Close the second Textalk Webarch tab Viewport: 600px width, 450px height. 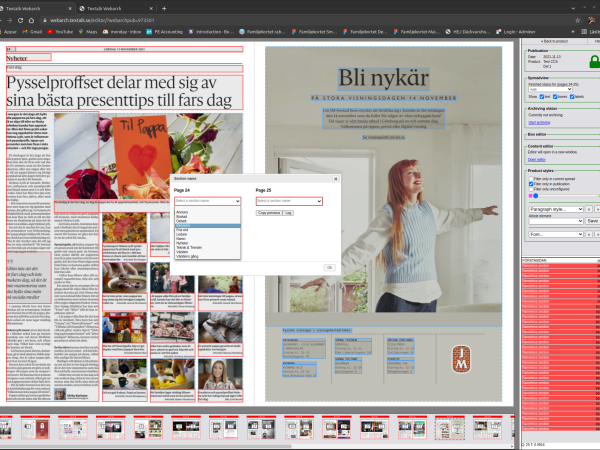[x=151, y=8]
